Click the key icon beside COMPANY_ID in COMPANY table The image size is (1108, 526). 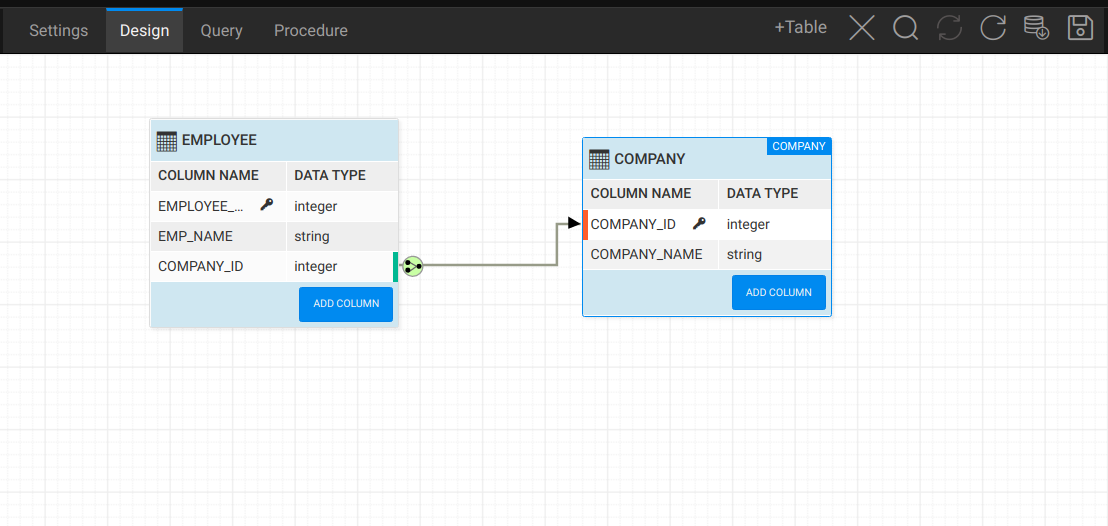pos(698,224)
